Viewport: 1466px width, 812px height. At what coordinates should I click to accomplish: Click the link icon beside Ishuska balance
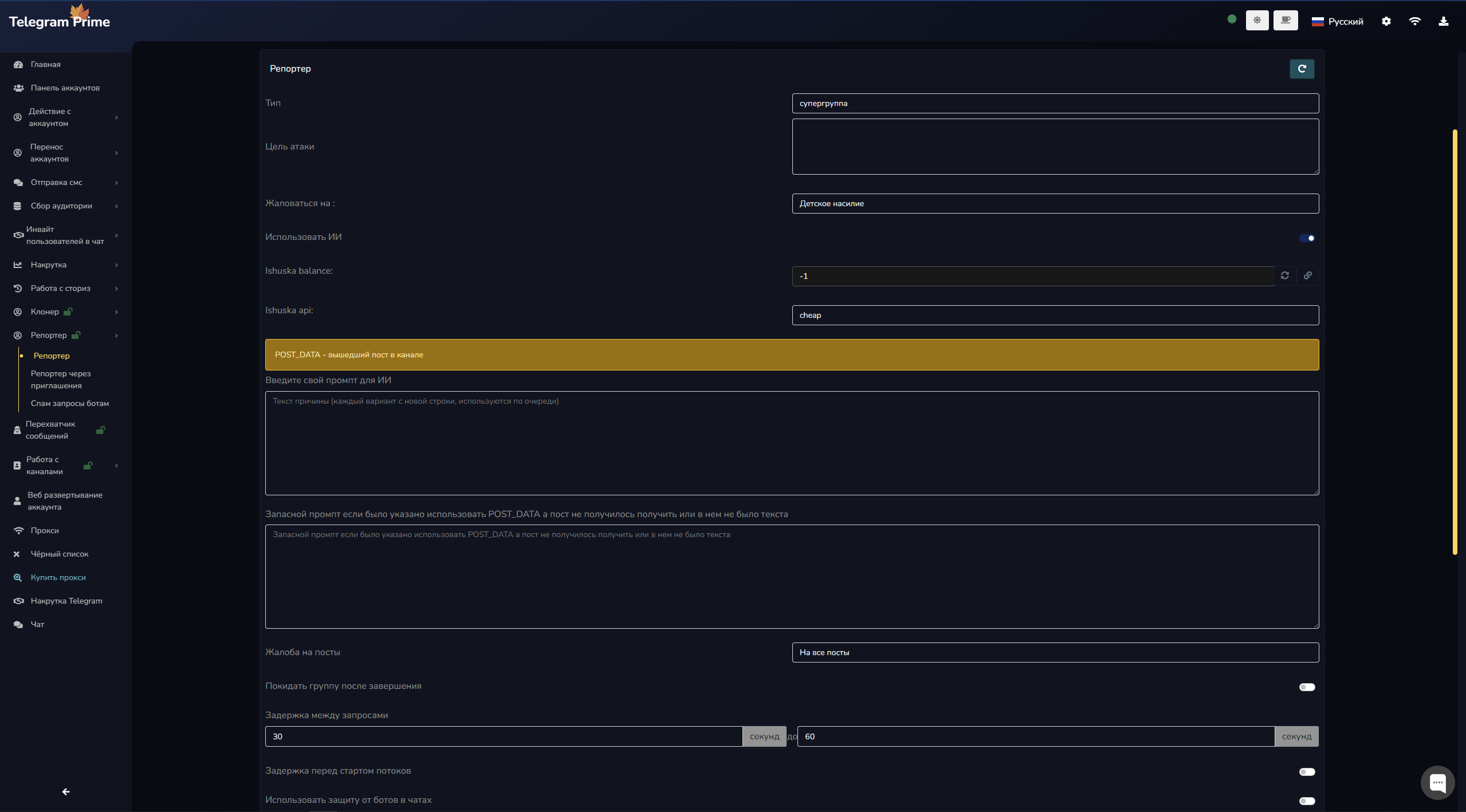point(1308,276)
